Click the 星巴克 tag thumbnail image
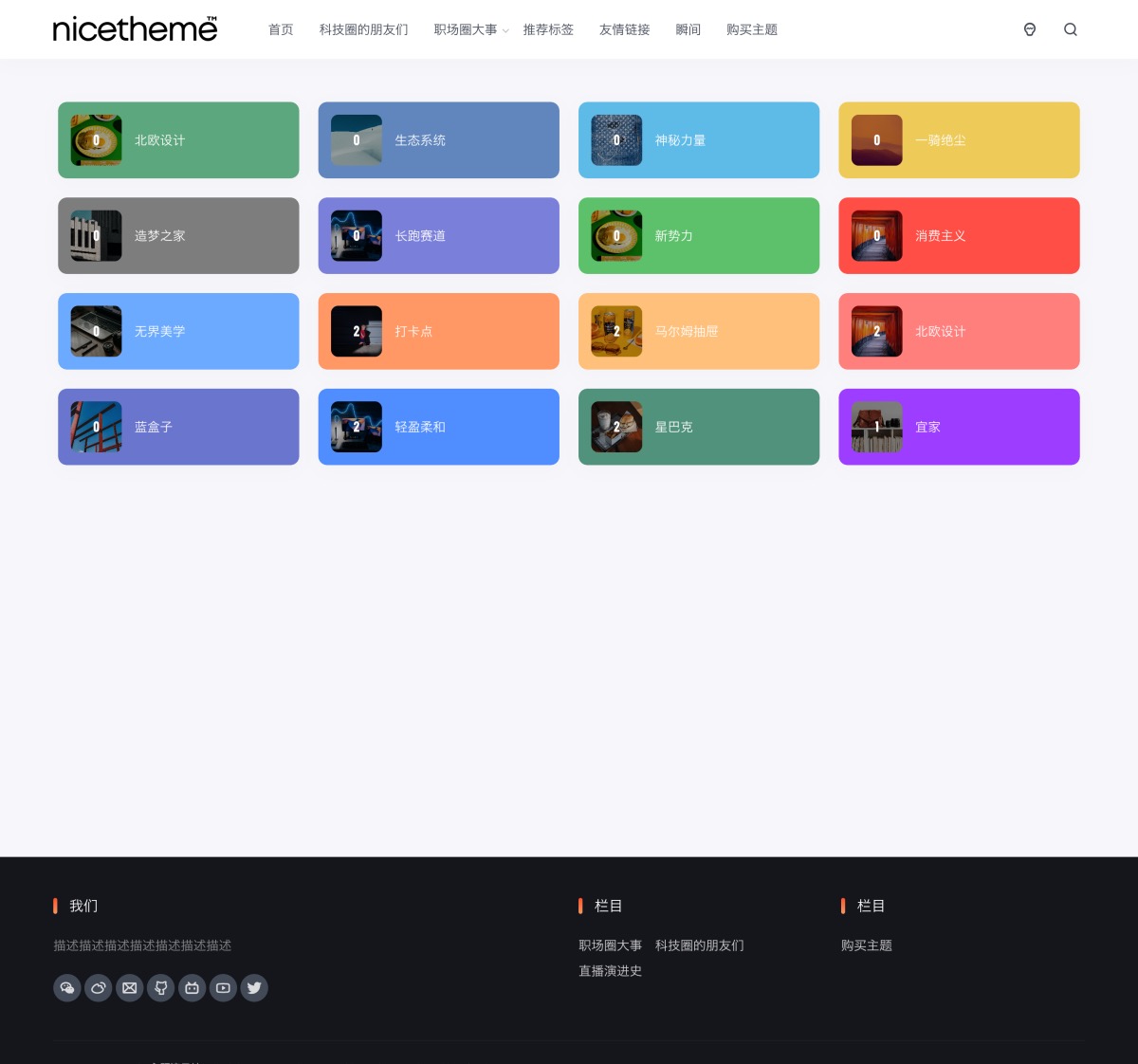Viewport: 1138px width, 1064px height. tap(616, 427)
